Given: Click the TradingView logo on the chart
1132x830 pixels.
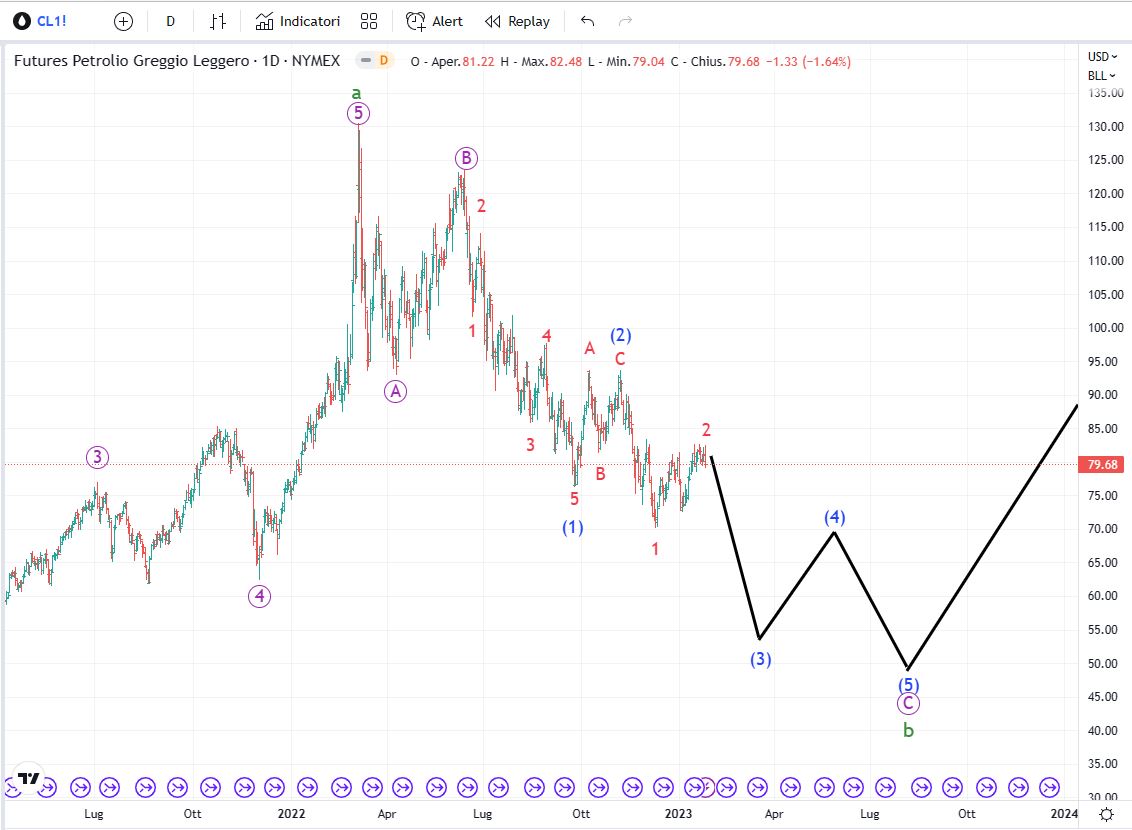Looking at the screenshot, I should 27,778.
